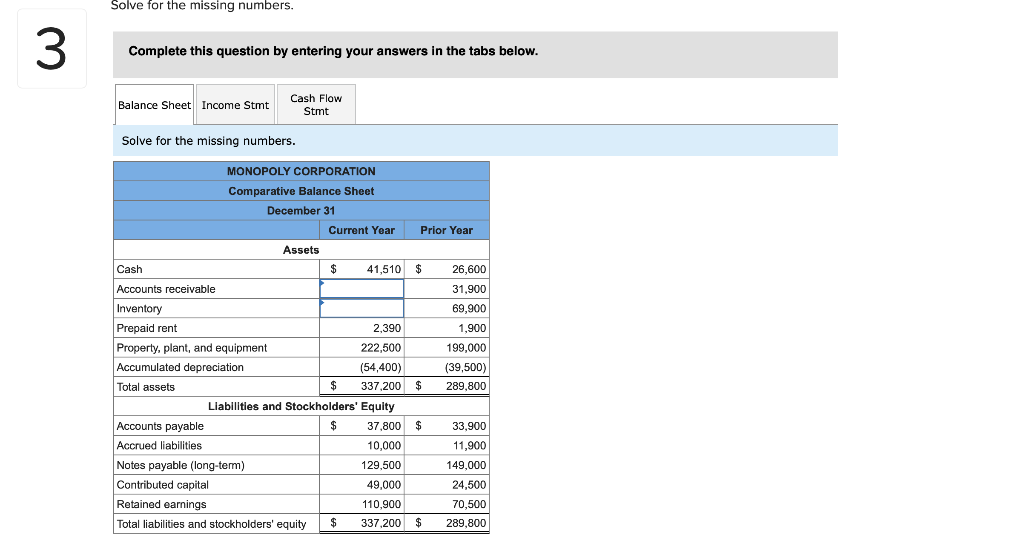This screenshot has width=1024, height=549.
Task: Click the Notes payable (long-term) label
Action: coord(180,465)
